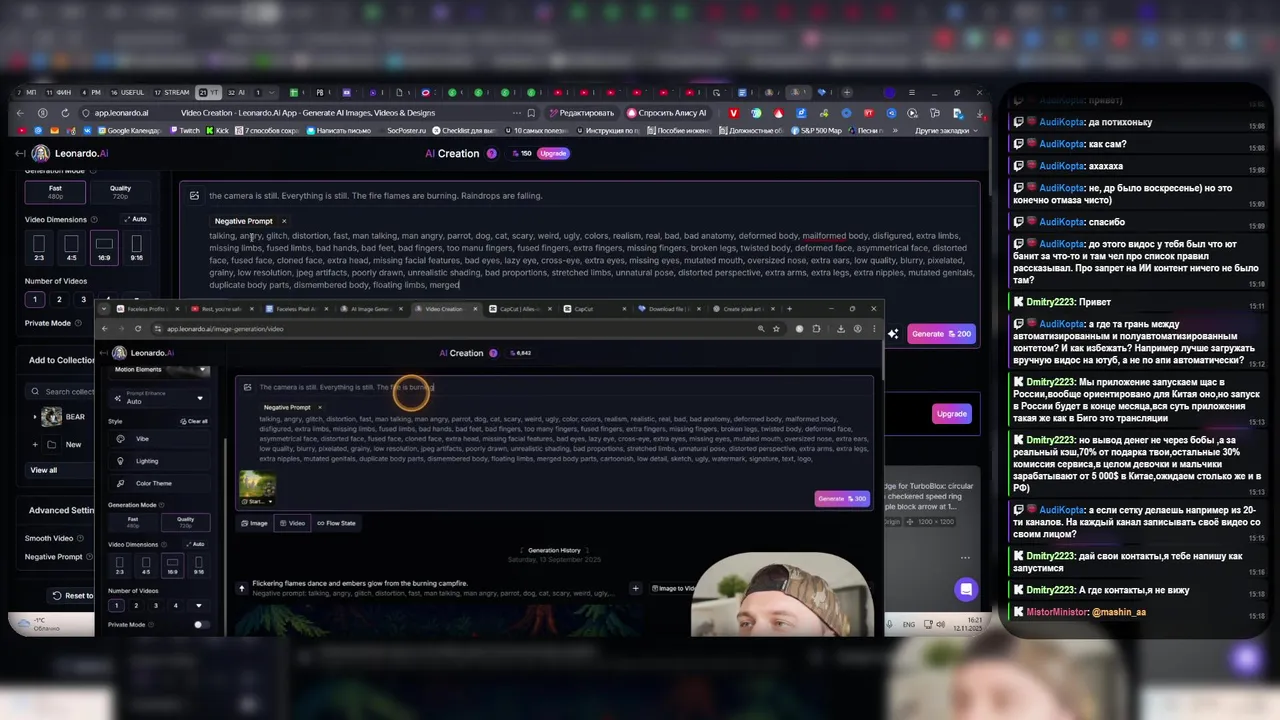
Task: Open downloads icon in front window toolbar
Action: tap(840, 329)
